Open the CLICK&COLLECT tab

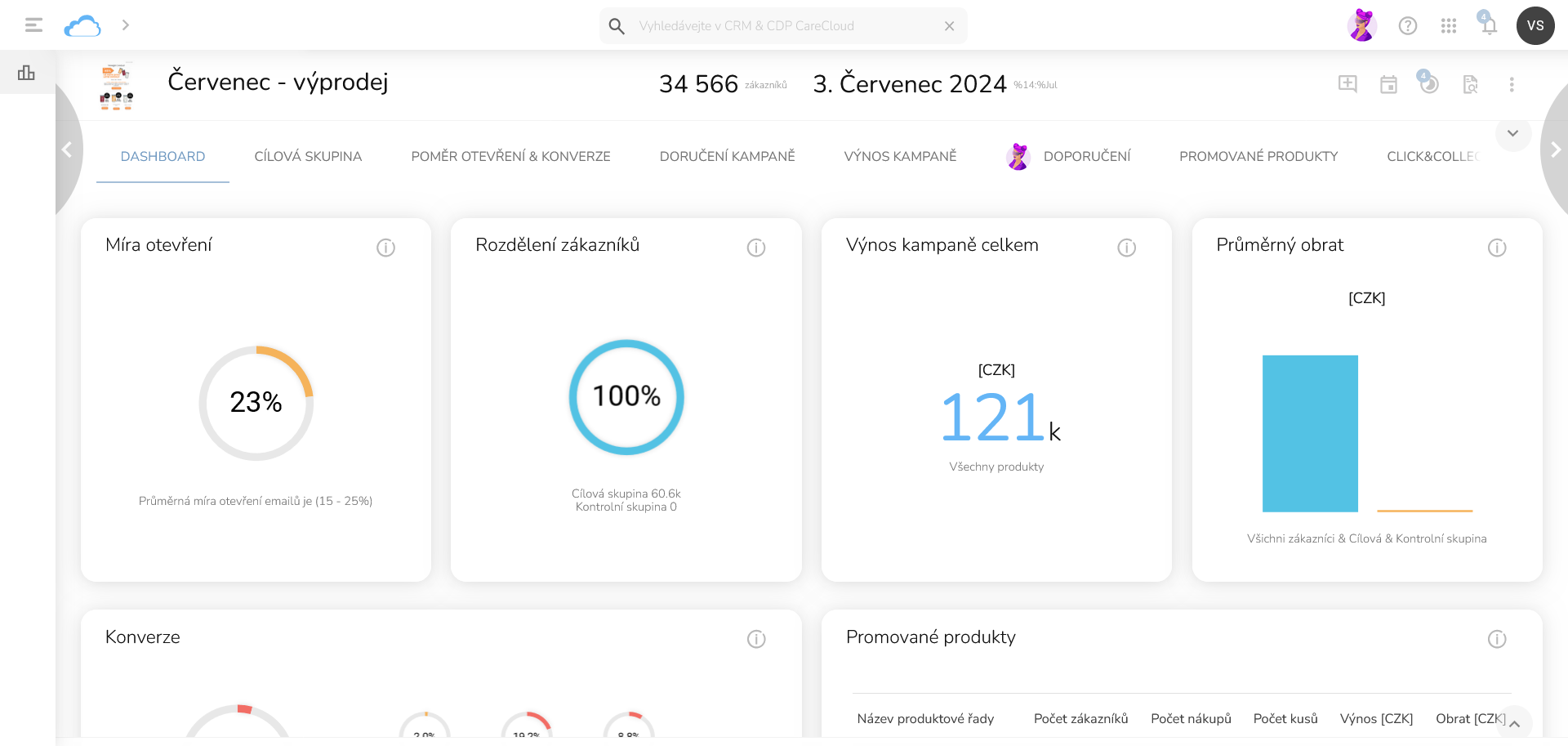1433,156
